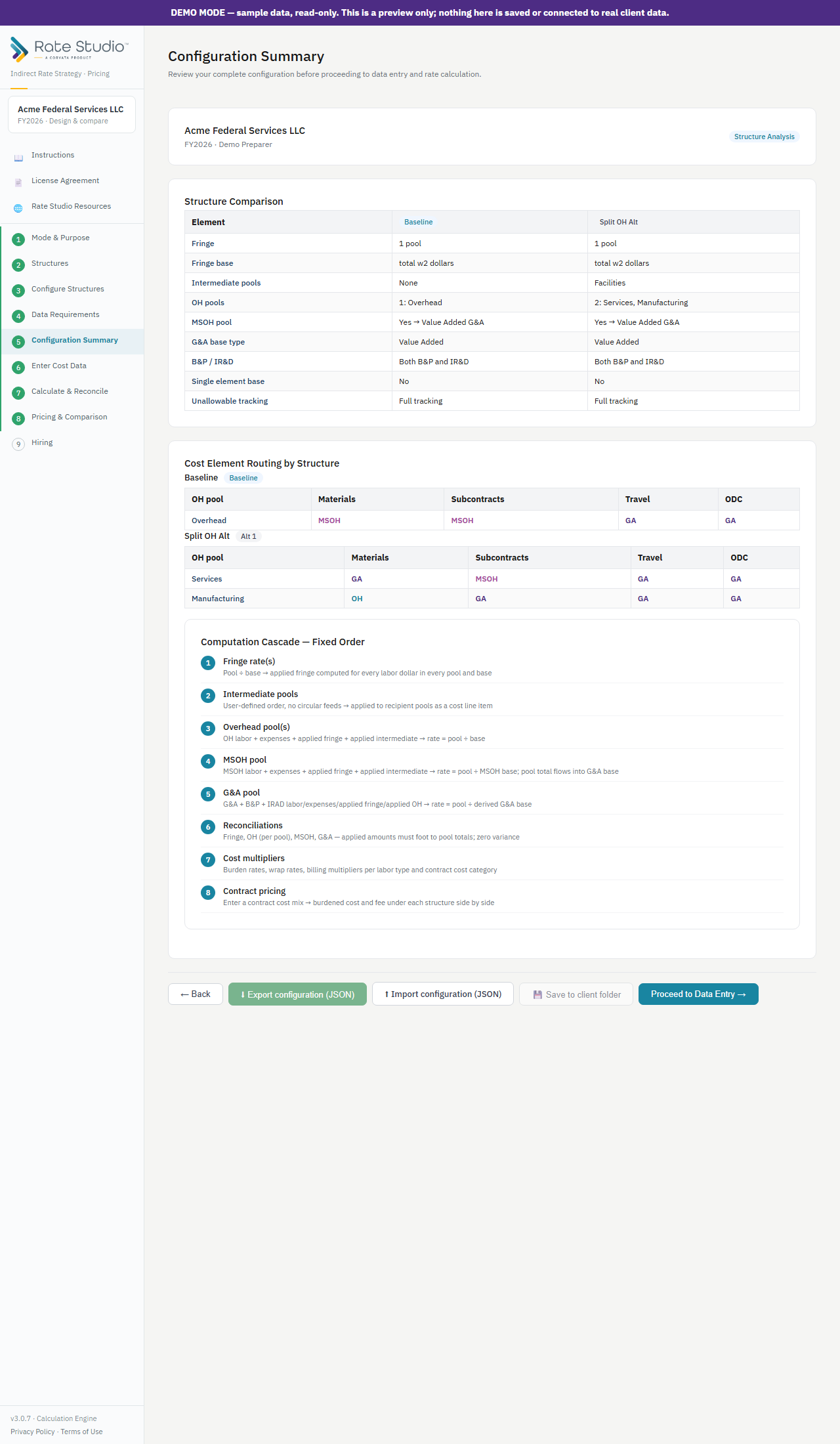Click the Alt 1 tag beside Split OH Alt

click(248, 537)
